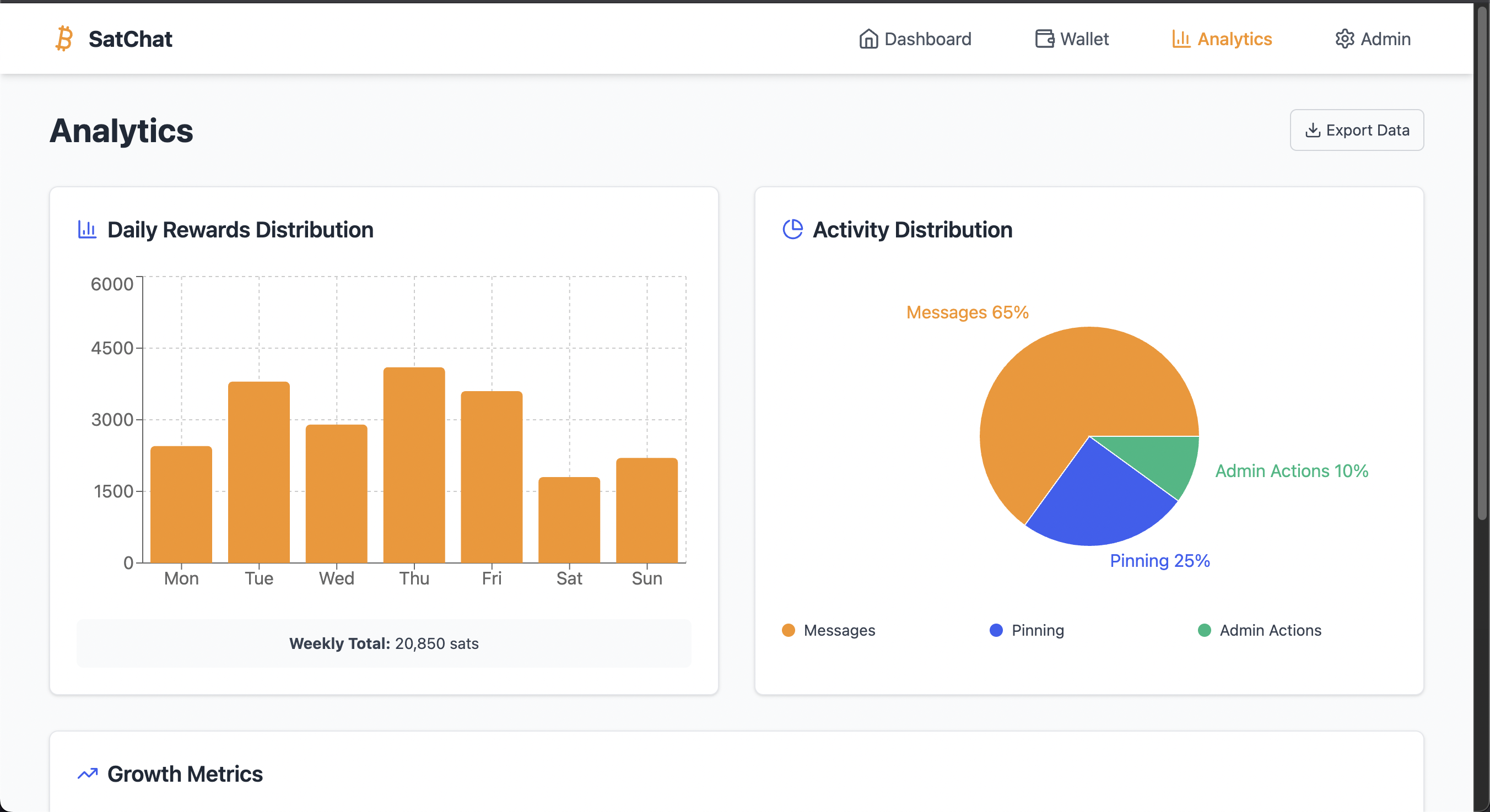The width and height of the screenshot is (1490, 812).
Task: Open the Admin page link
Action: click(x=1385, y=39)
